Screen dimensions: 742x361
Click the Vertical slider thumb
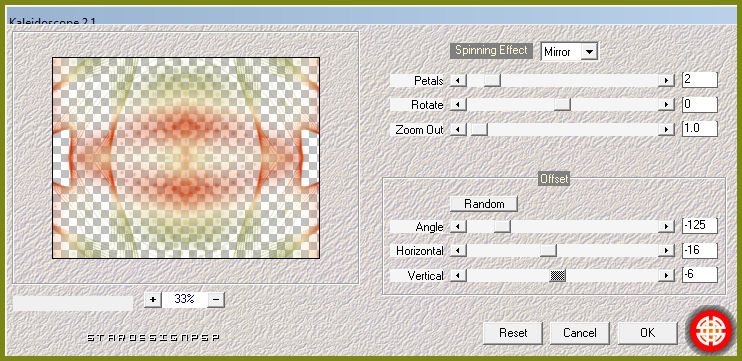click(558, 275)
